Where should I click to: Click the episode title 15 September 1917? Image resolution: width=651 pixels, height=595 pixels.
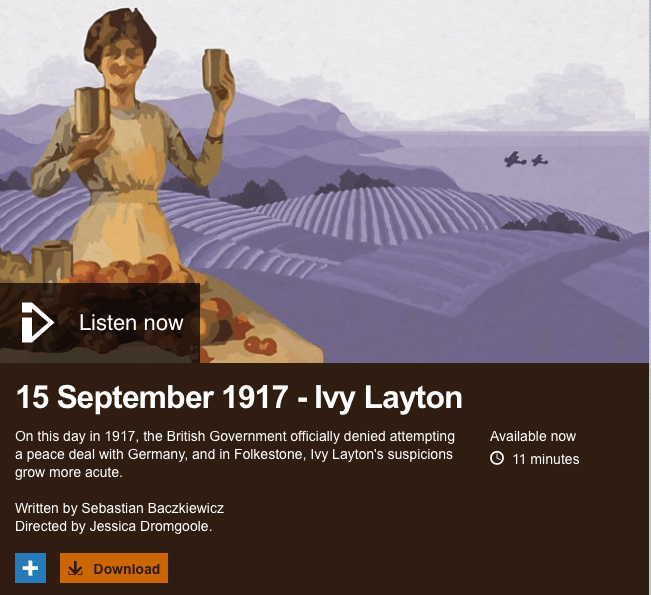152,398
